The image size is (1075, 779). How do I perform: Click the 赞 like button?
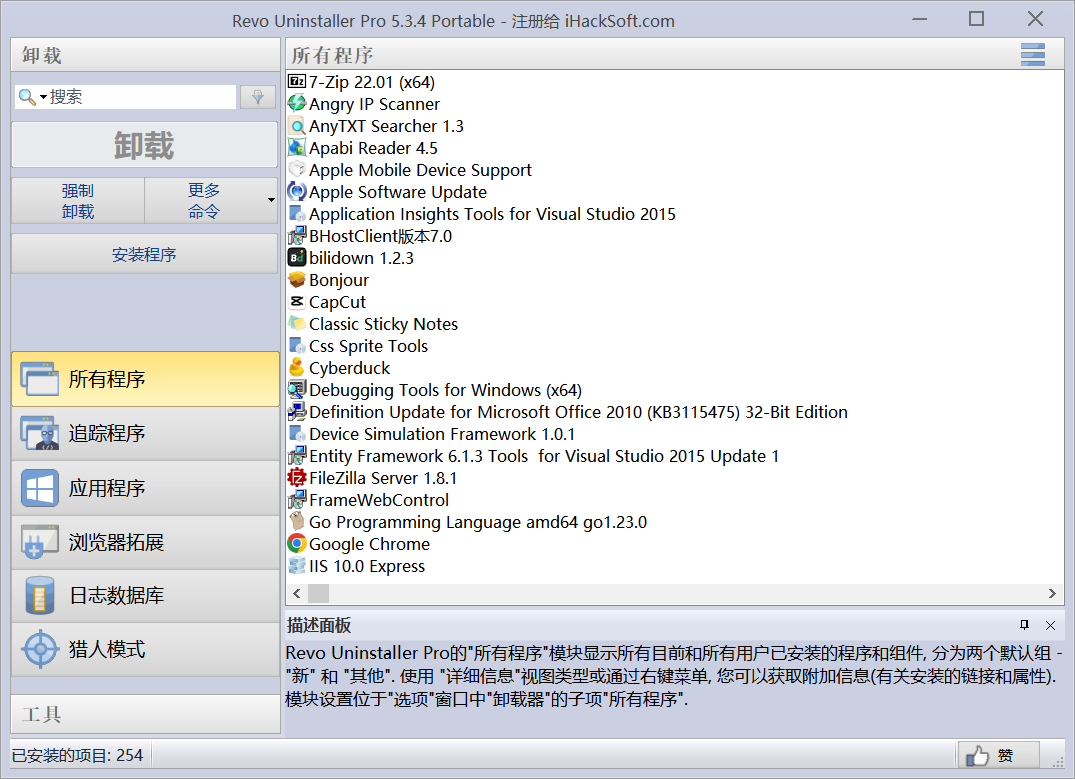pos(998,756)
